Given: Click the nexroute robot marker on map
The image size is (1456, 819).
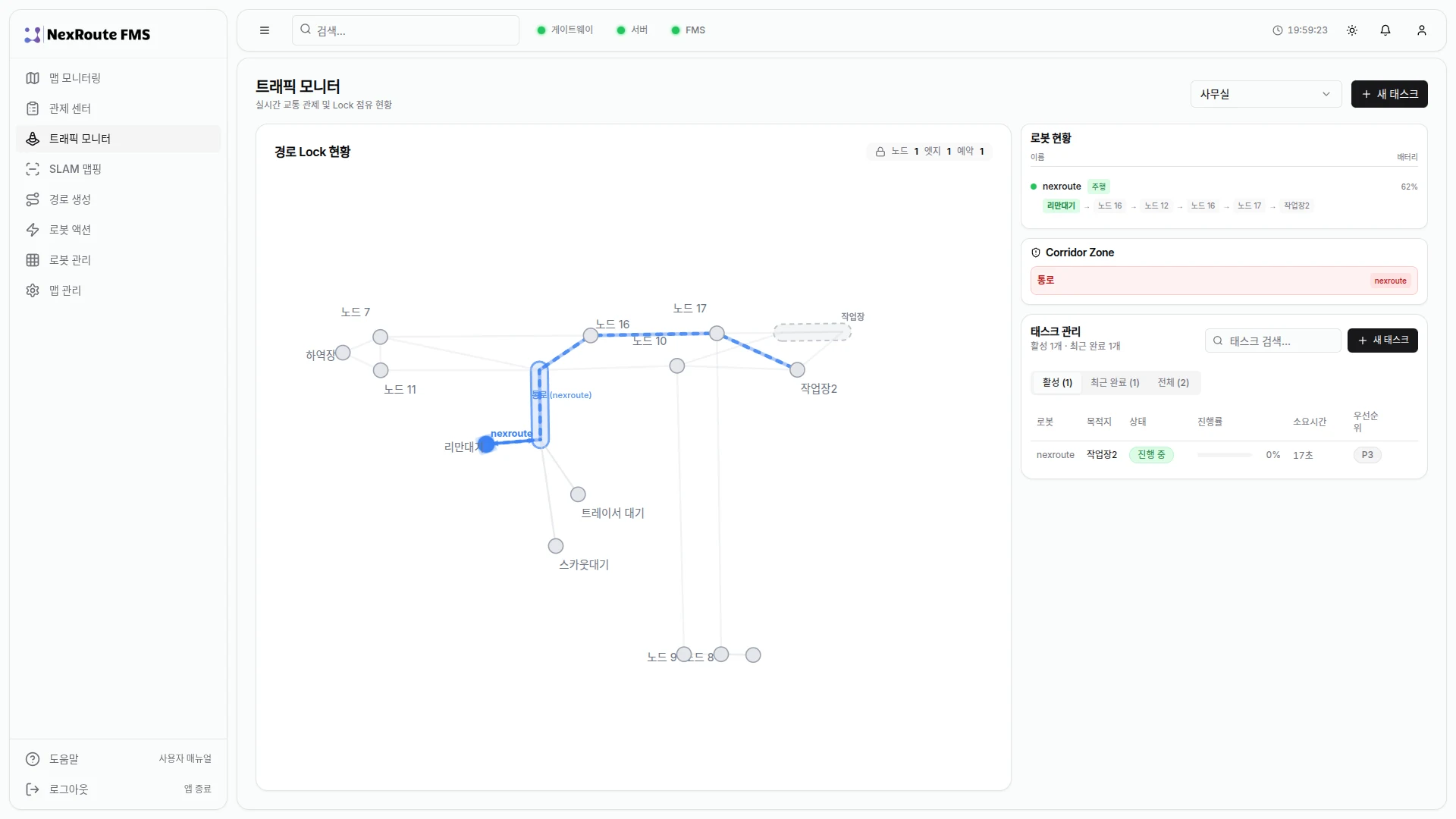Looking at the screenshot, I should 486,444.
